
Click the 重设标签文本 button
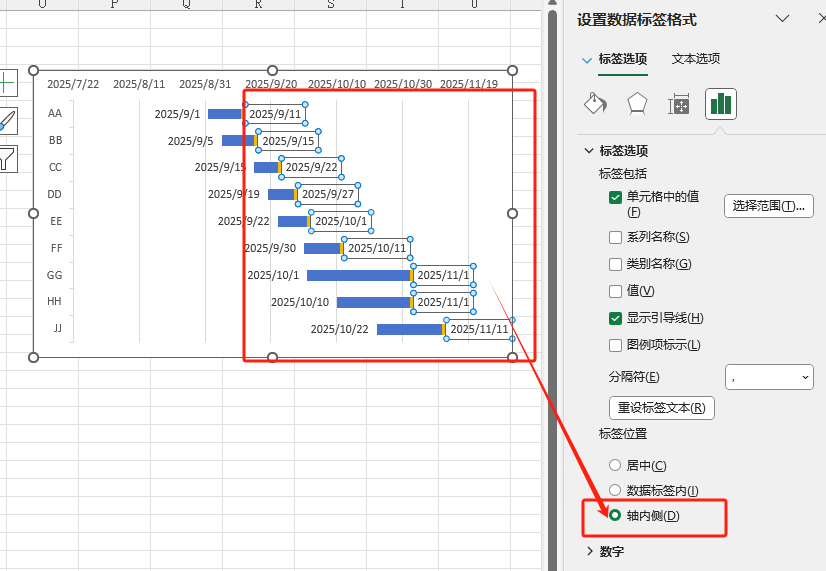[662, 408]
